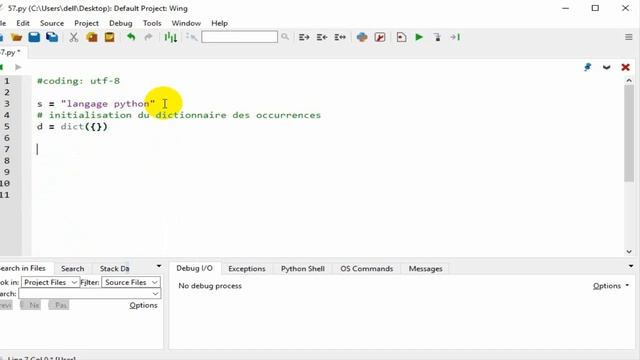Switch to the Python Shell tab
Viewport: 640px width, 360px height.
[302, 269]
